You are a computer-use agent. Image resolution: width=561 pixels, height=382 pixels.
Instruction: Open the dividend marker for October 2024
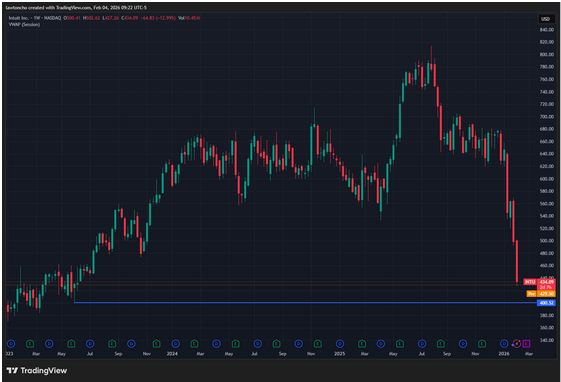(298, 344)
